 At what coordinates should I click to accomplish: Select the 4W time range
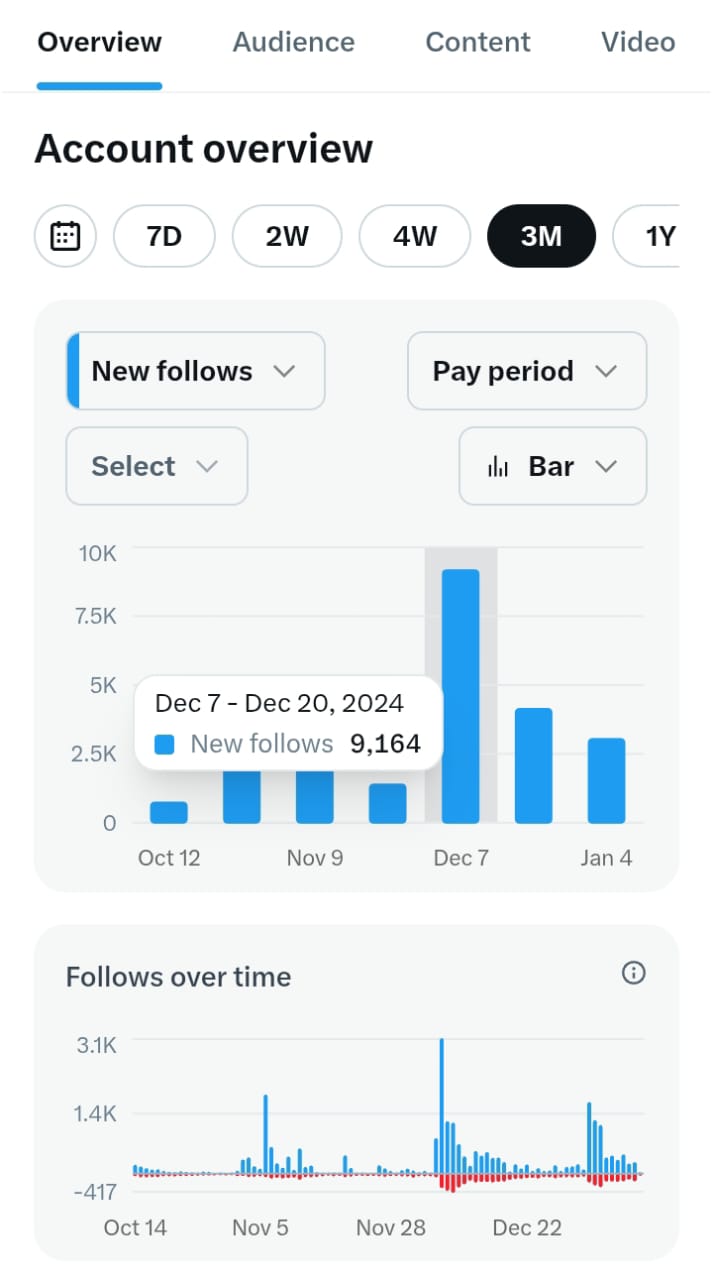[x=415, y=236]
